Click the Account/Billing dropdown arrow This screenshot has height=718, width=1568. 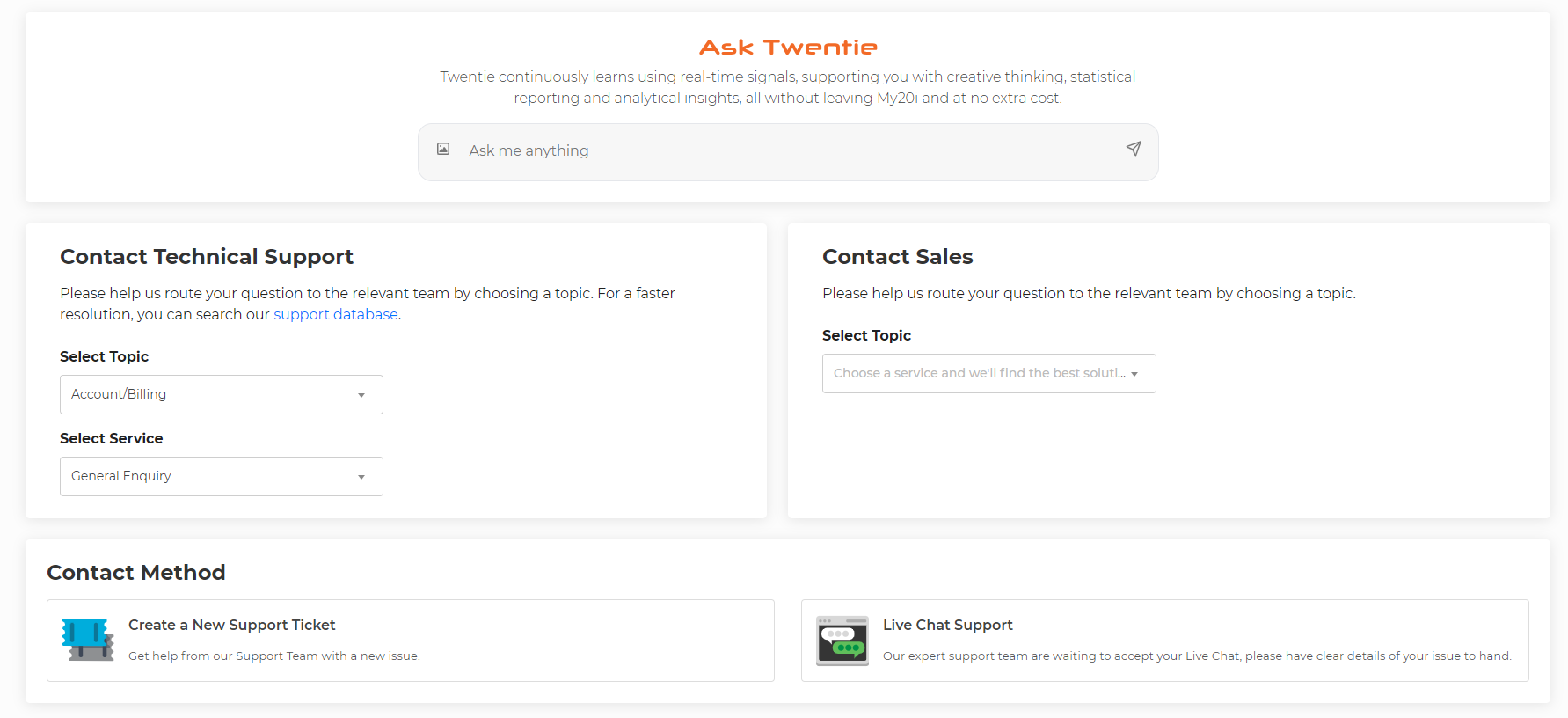[x=361, y=395]
